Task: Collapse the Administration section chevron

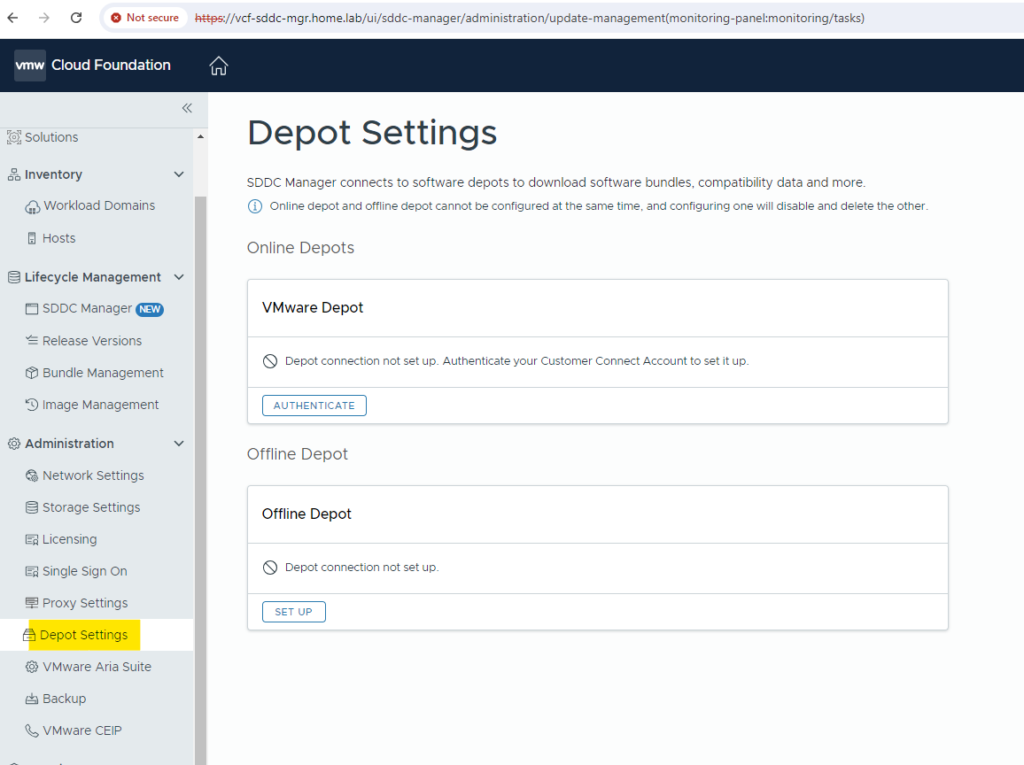Action: point(179,444)
